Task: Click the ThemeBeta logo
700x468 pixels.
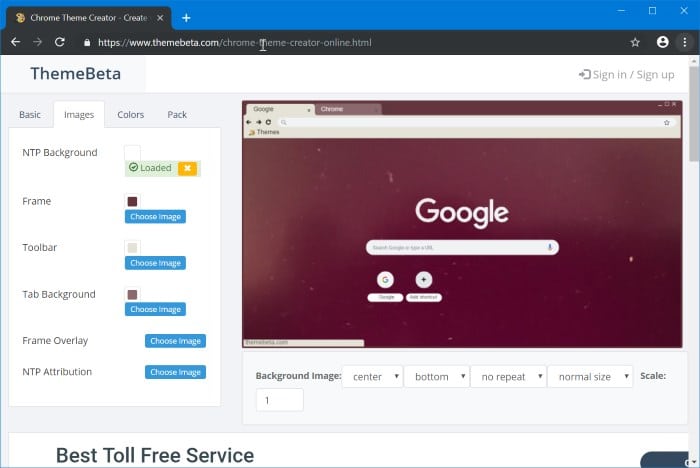Action: (75, 74)
